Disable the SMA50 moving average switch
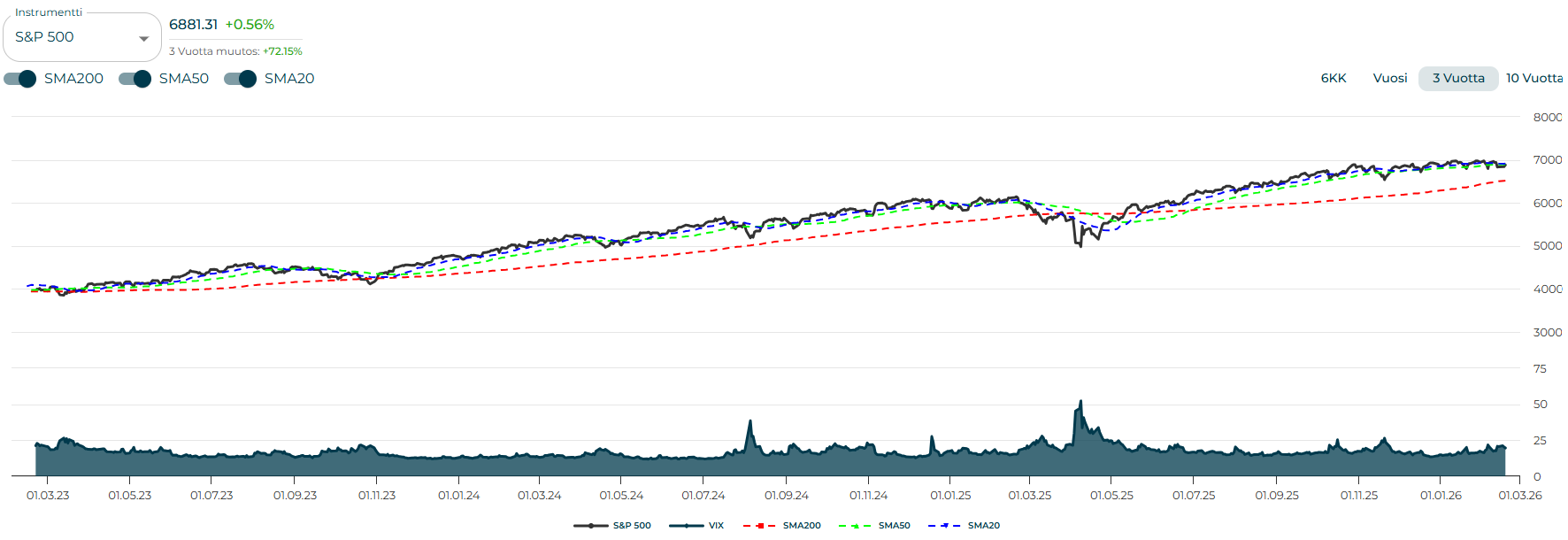1568x540 pixels. (x=135, y=79)
